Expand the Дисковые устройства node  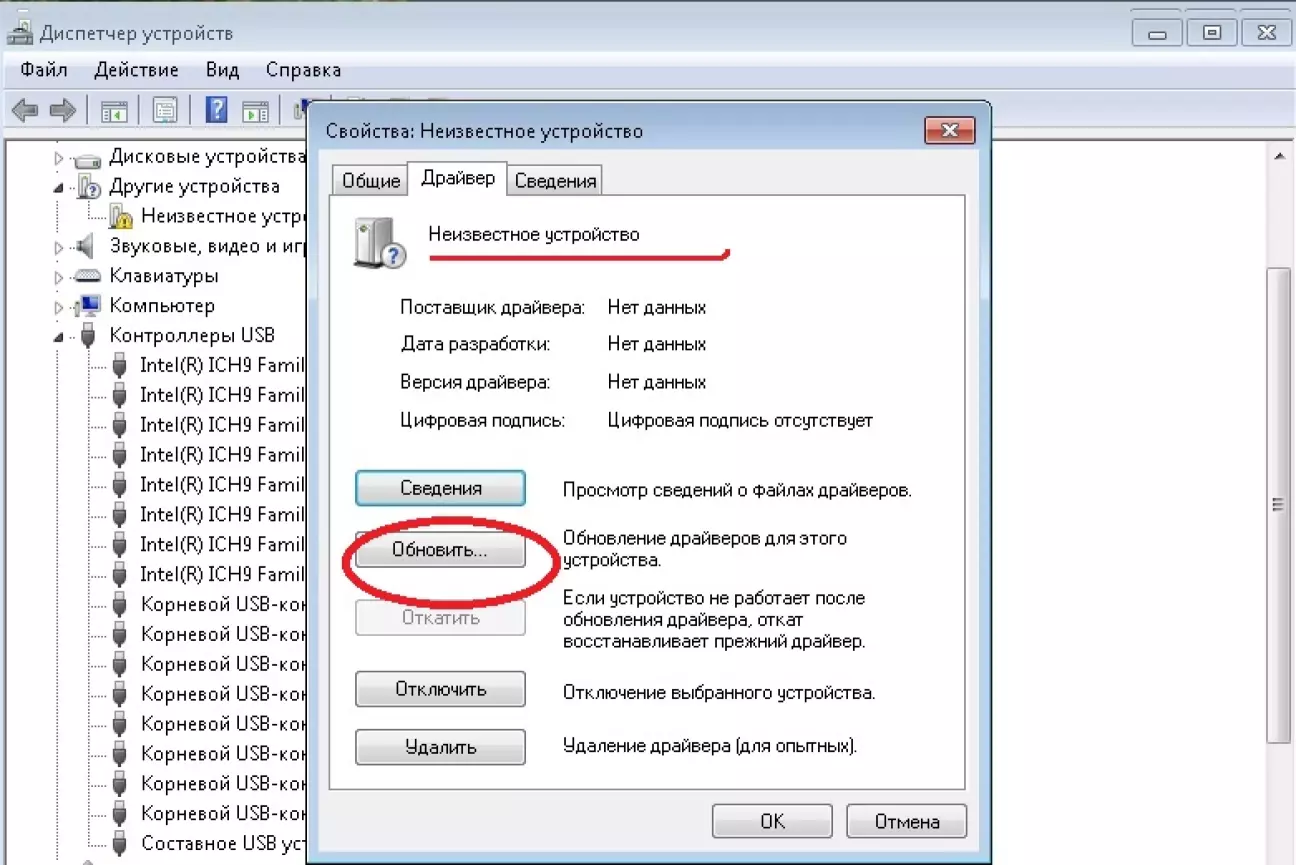(x=59, y=158)
